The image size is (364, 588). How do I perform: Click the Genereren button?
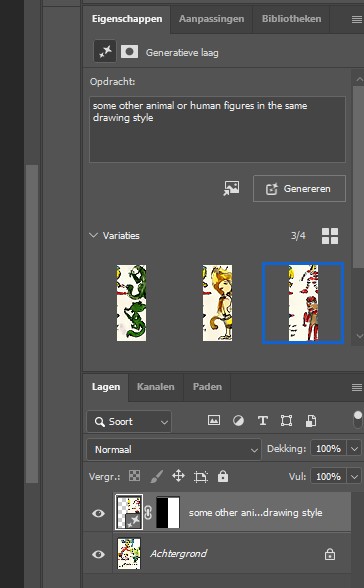299,189
